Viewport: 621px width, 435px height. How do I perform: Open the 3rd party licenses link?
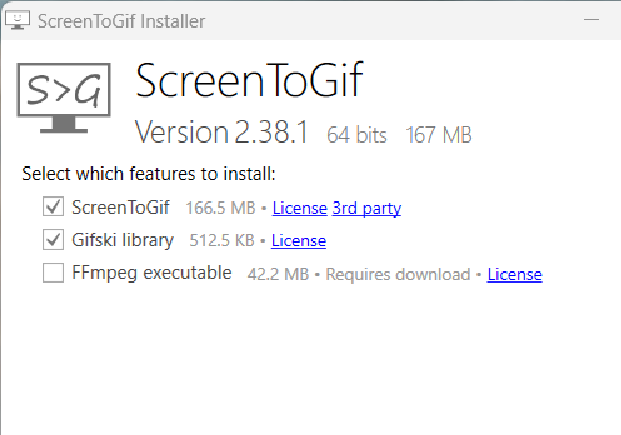(x=367, y=208)
